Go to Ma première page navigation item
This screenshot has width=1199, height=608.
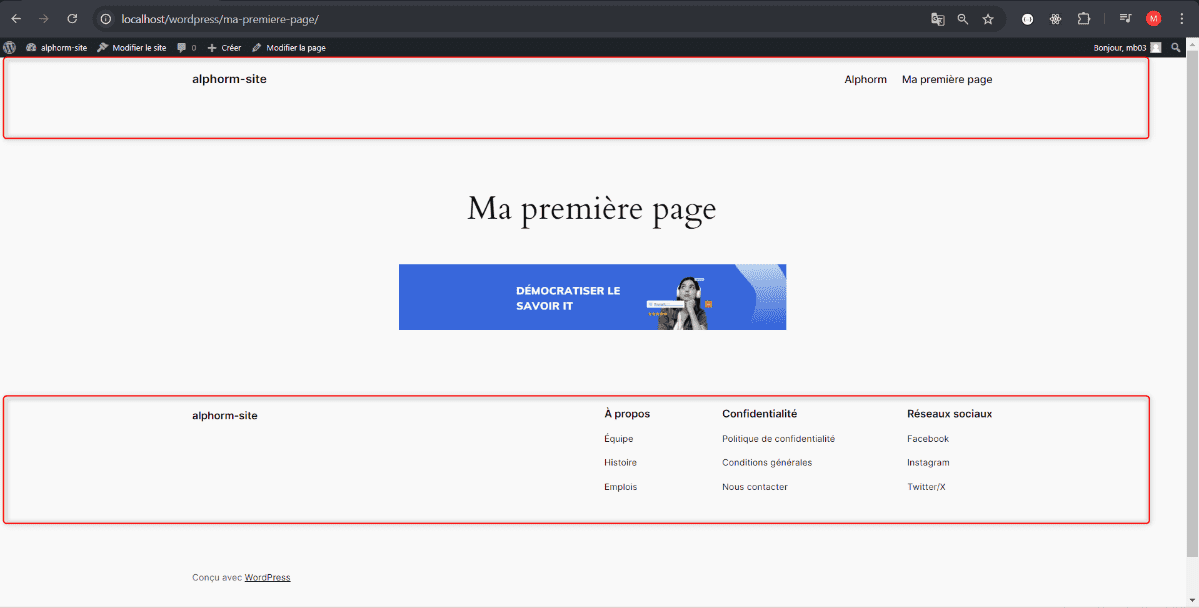tap(947, 79)
